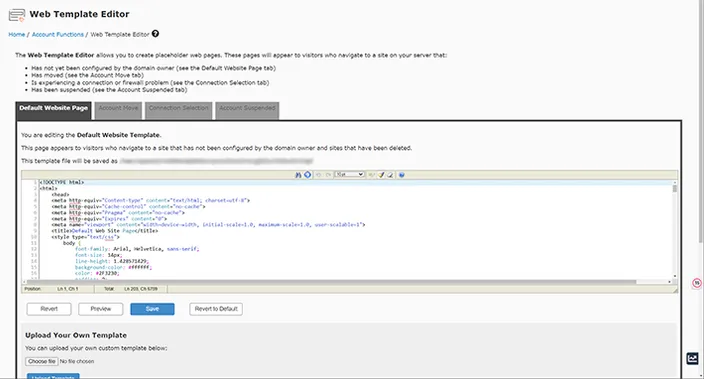Click the Preview button
The image size is (704, 379).
tap(101, 309)
